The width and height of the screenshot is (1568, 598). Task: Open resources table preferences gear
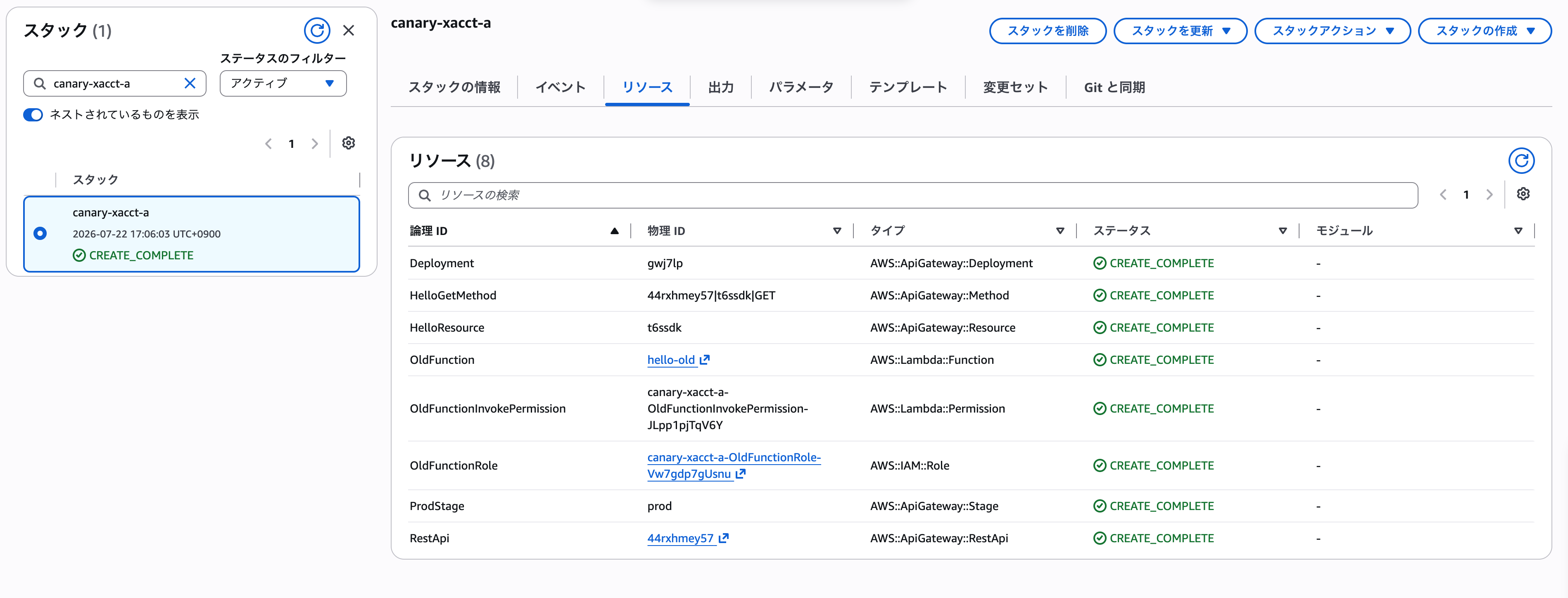1523,194
